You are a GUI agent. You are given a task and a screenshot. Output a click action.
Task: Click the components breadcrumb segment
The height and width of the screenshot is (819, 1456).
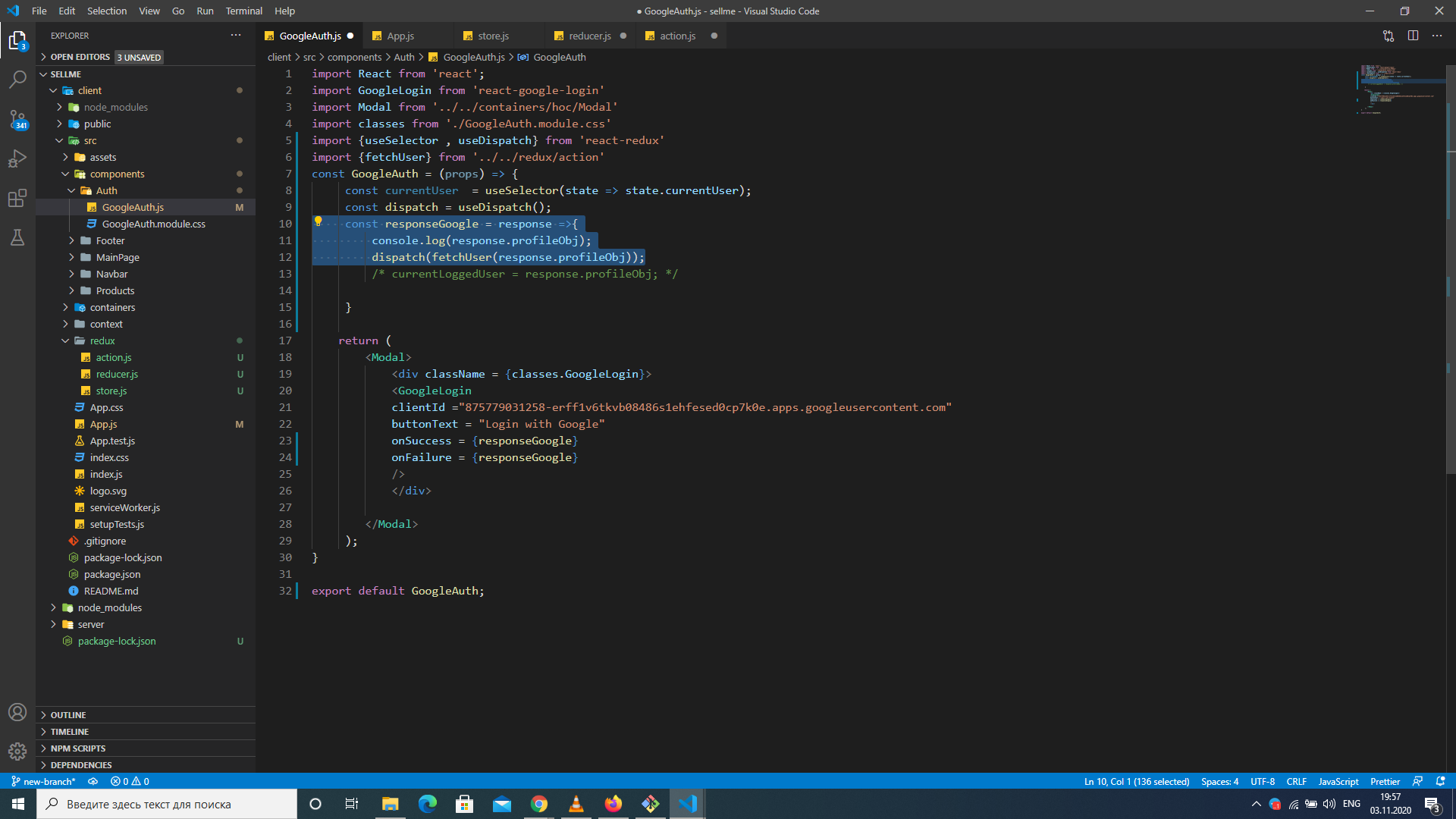(354, 57)
